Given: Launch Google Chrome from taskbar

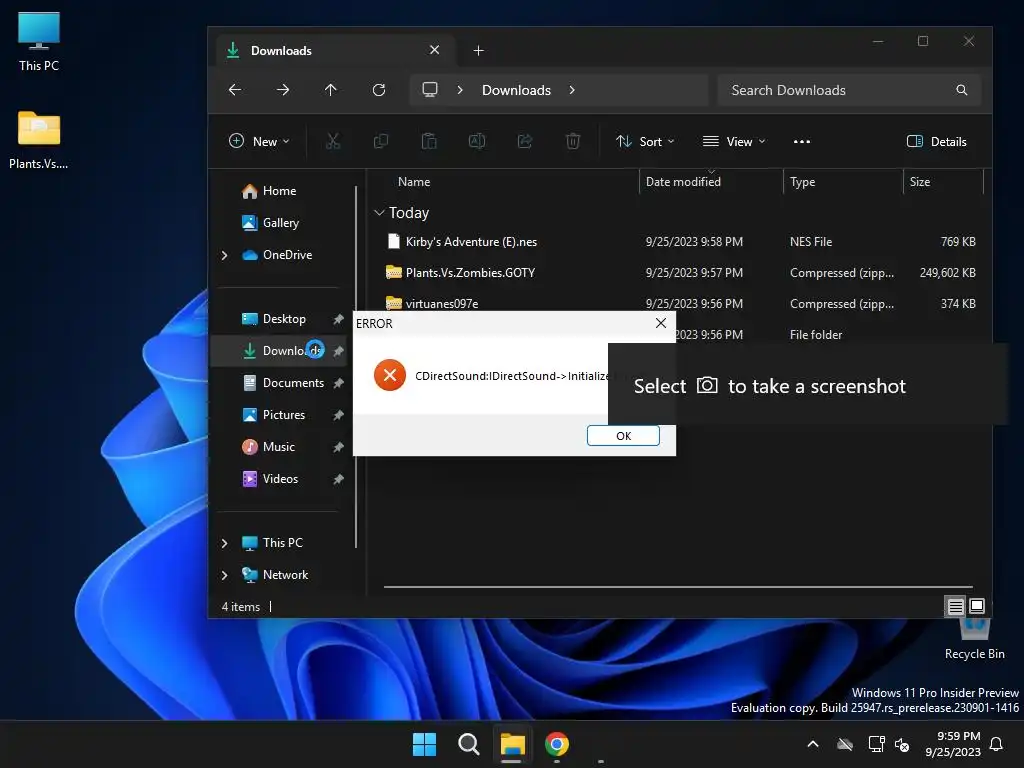Looking at the screenshot, I should (x=556, y=744).
